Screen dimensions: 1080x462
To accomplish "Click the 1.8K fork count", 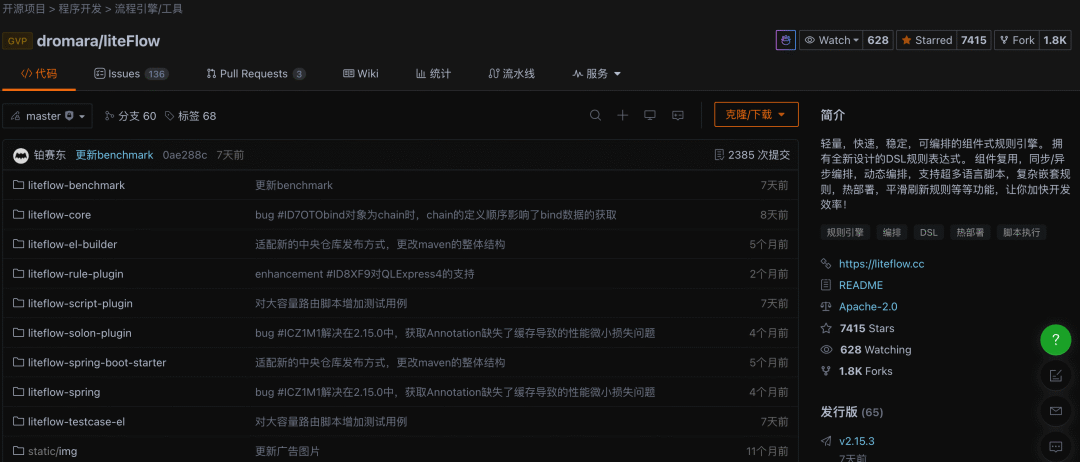I will [x=1055, y=41].
